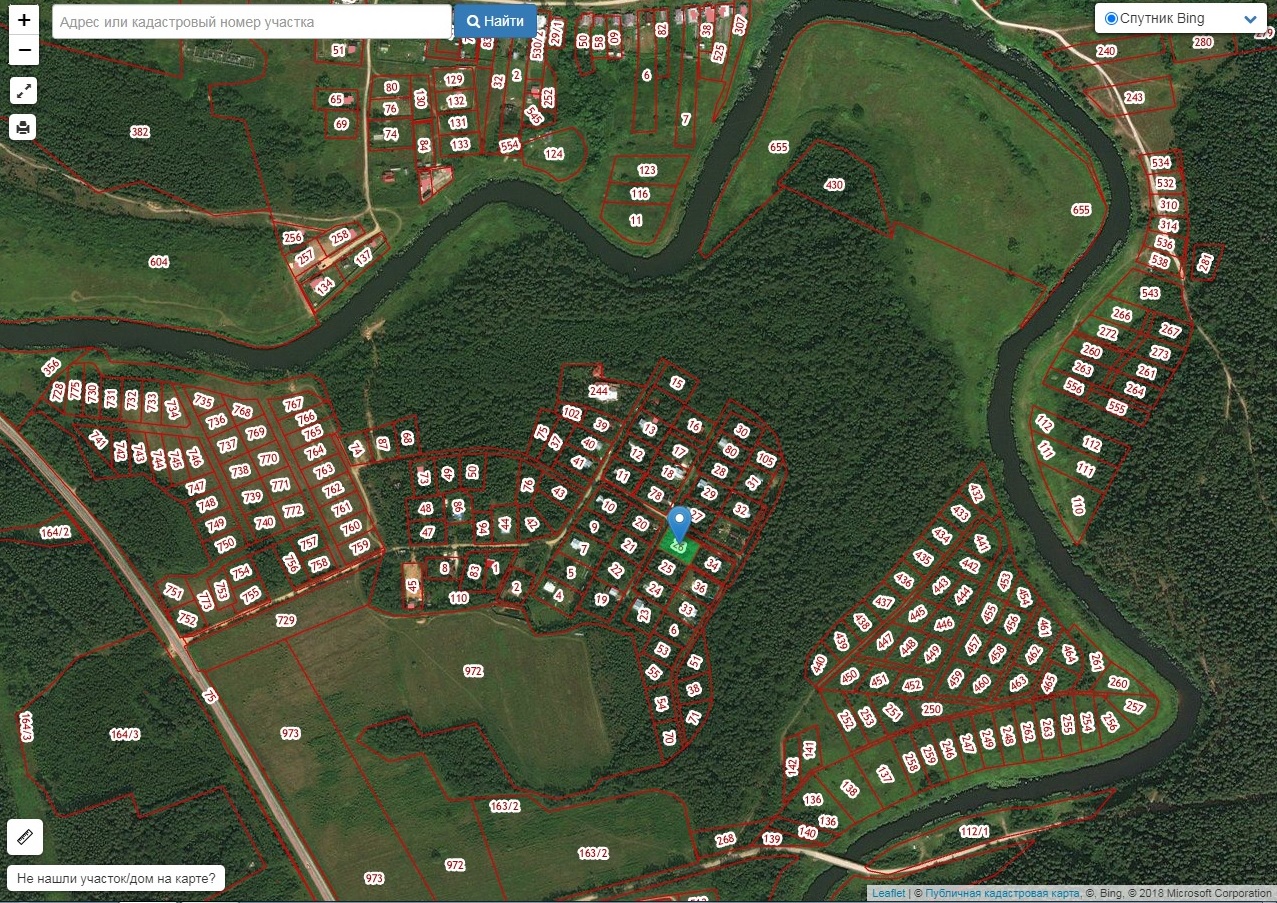Open "Не нашли участок/дом на карте?" help
The image size is (1277, 903).
(116, 878)
